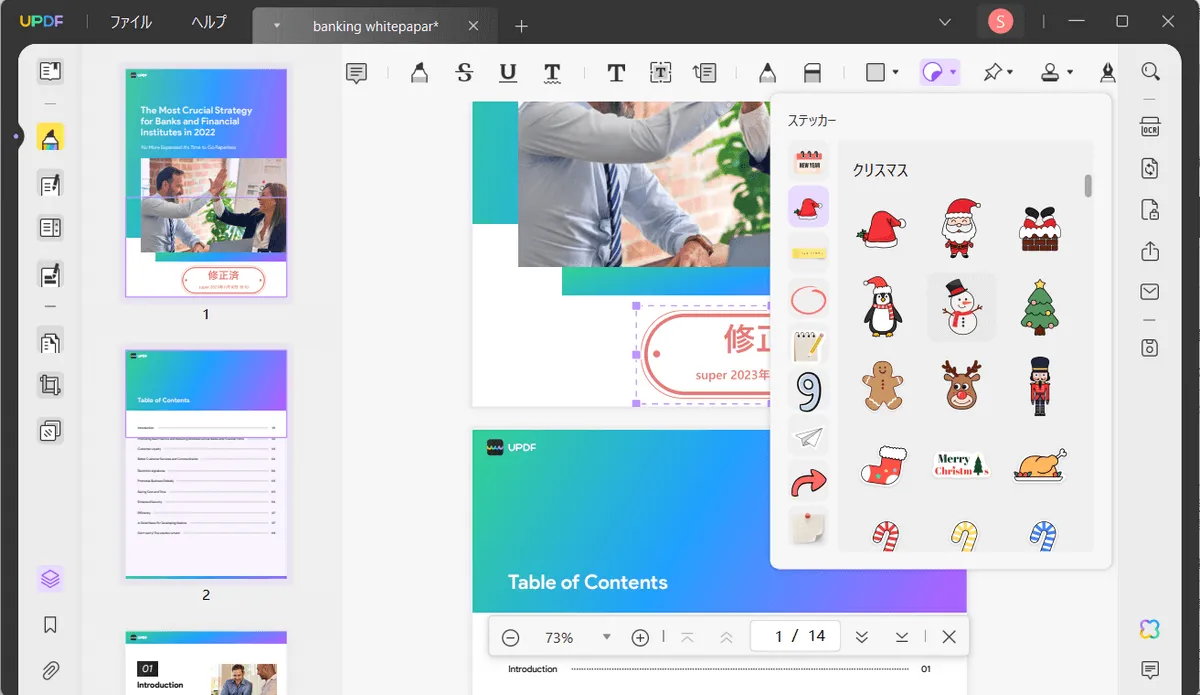Close the banking whitepapar tab
1200x695 pixels.
tap(474, 26)
